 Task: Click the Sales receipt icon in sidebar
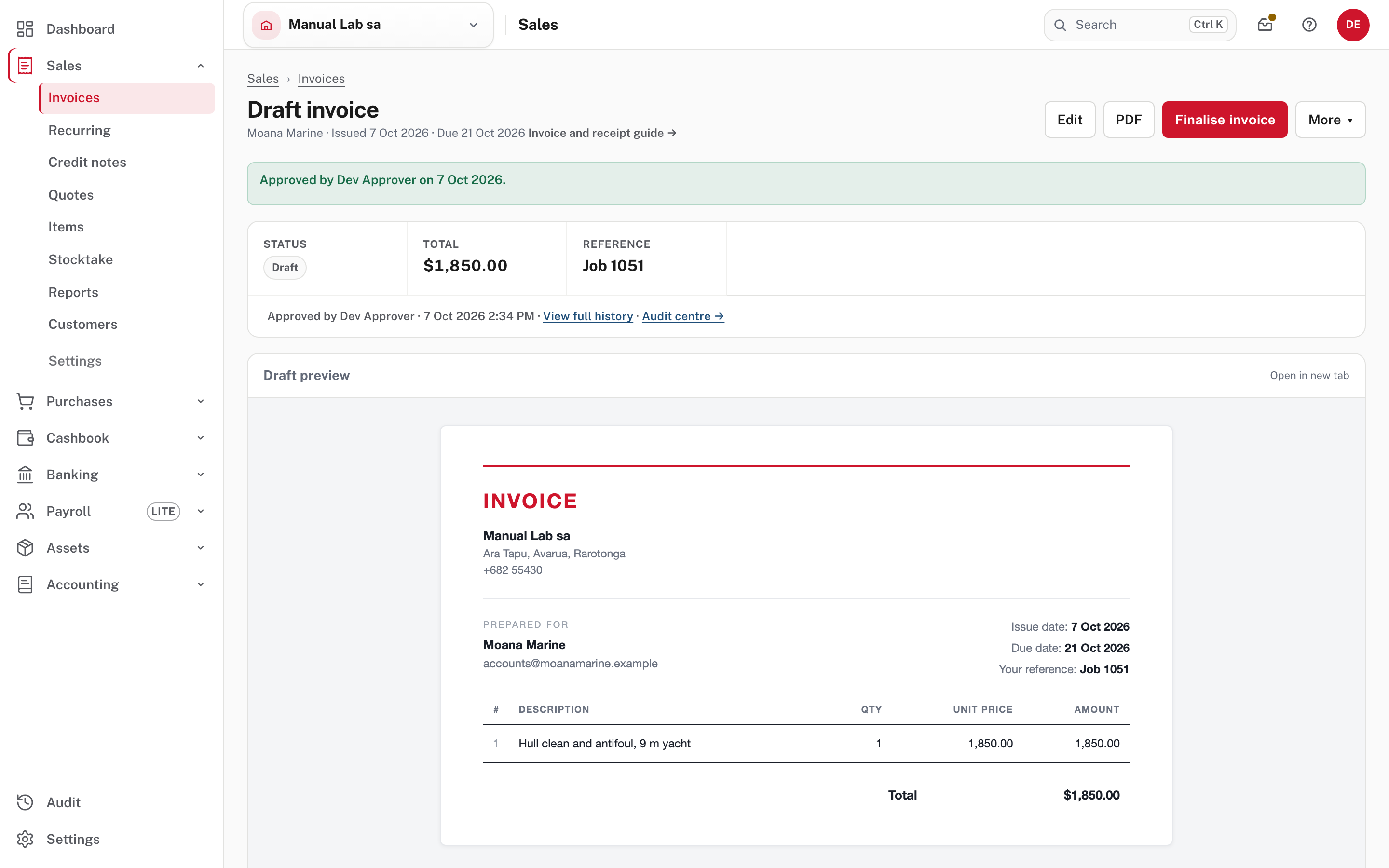tap(25, 66)
